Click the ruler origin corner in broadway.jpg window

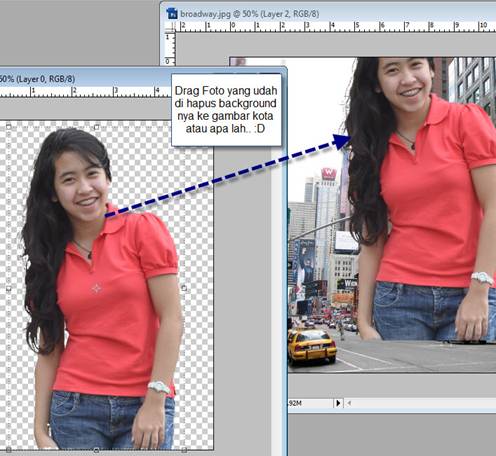[170, 26]
